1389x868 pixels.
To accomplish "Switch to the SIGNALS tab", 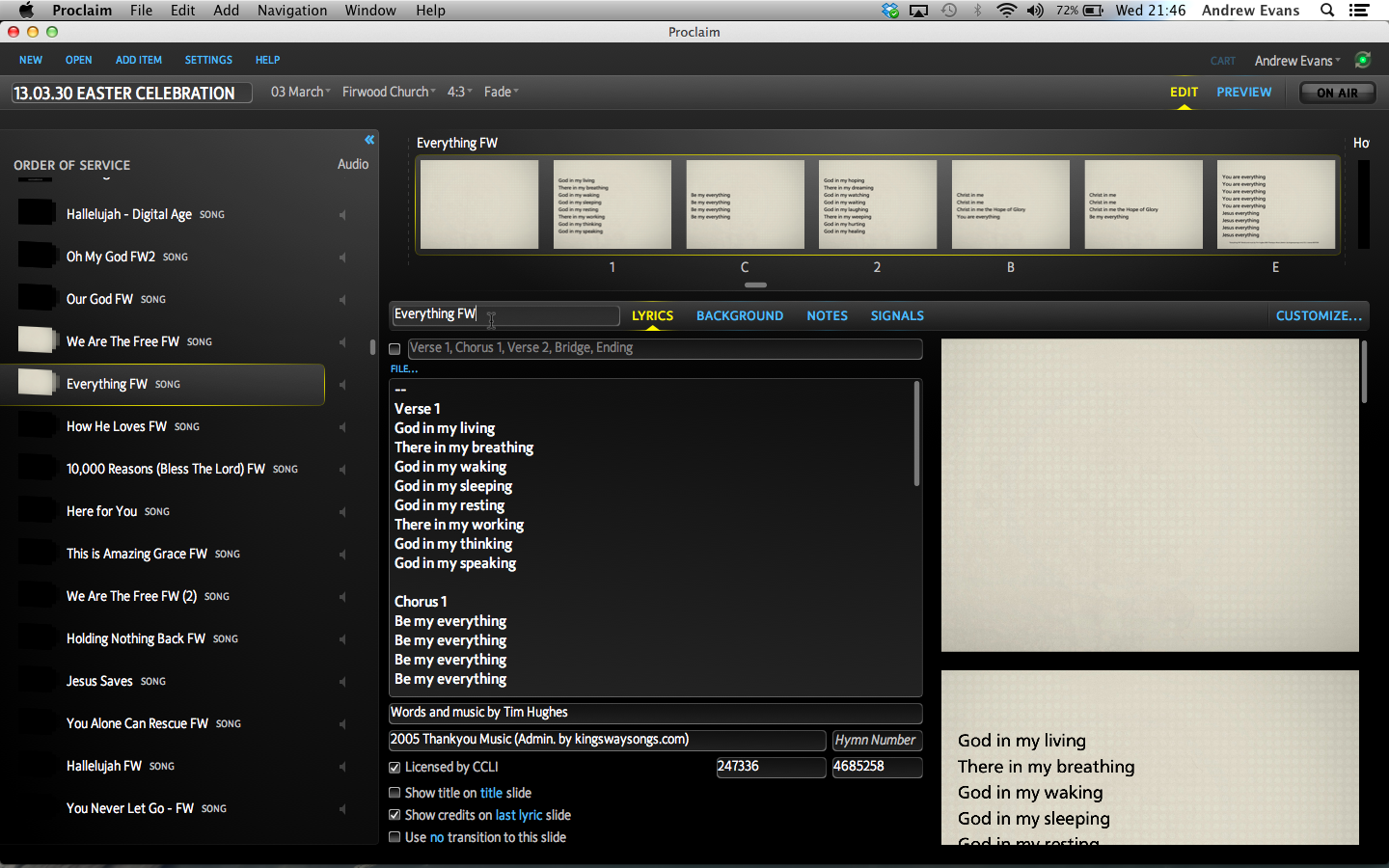I will point(897,315).
